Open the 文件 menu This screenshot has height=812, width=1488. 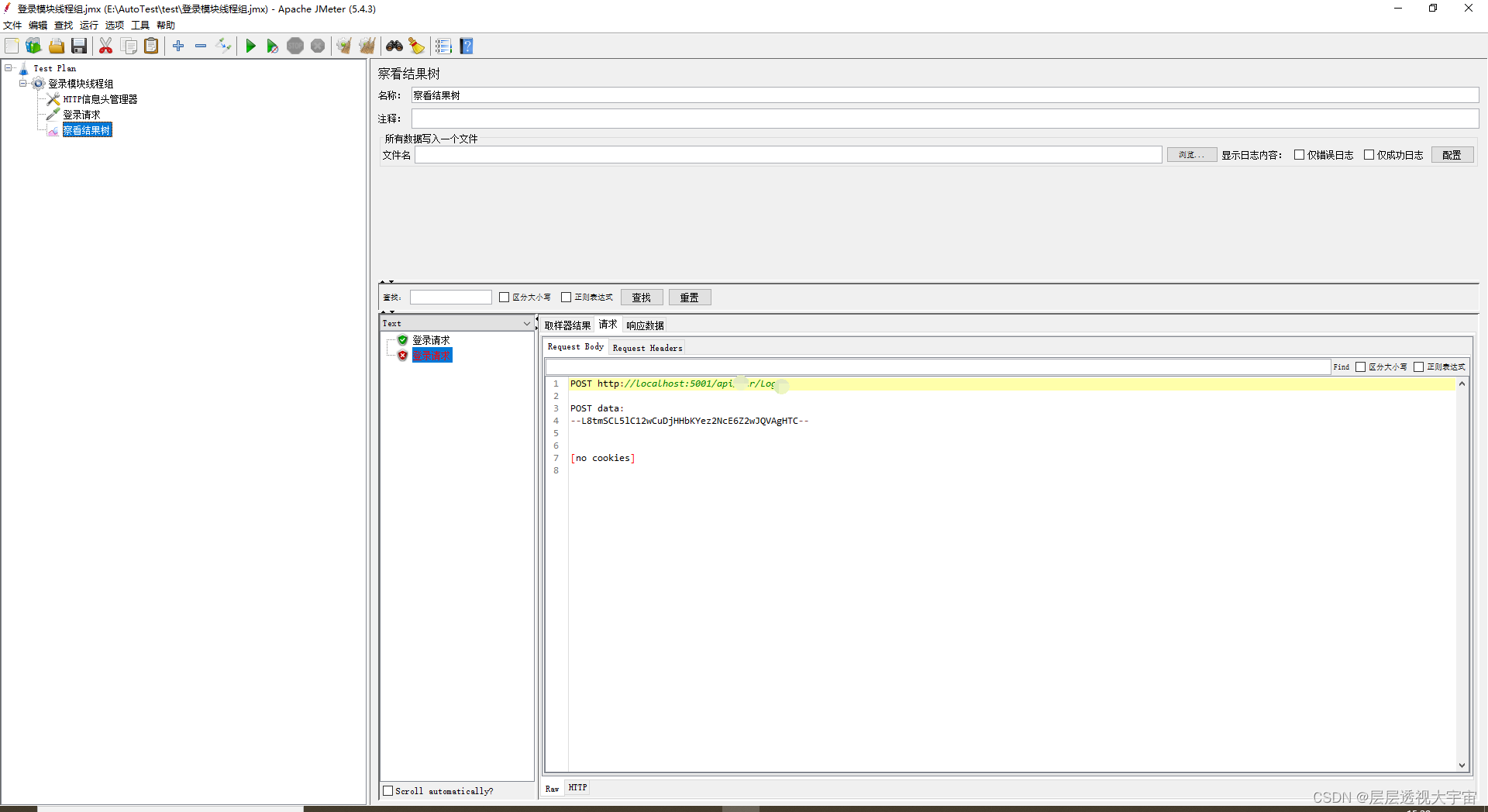tap(12, 26)
